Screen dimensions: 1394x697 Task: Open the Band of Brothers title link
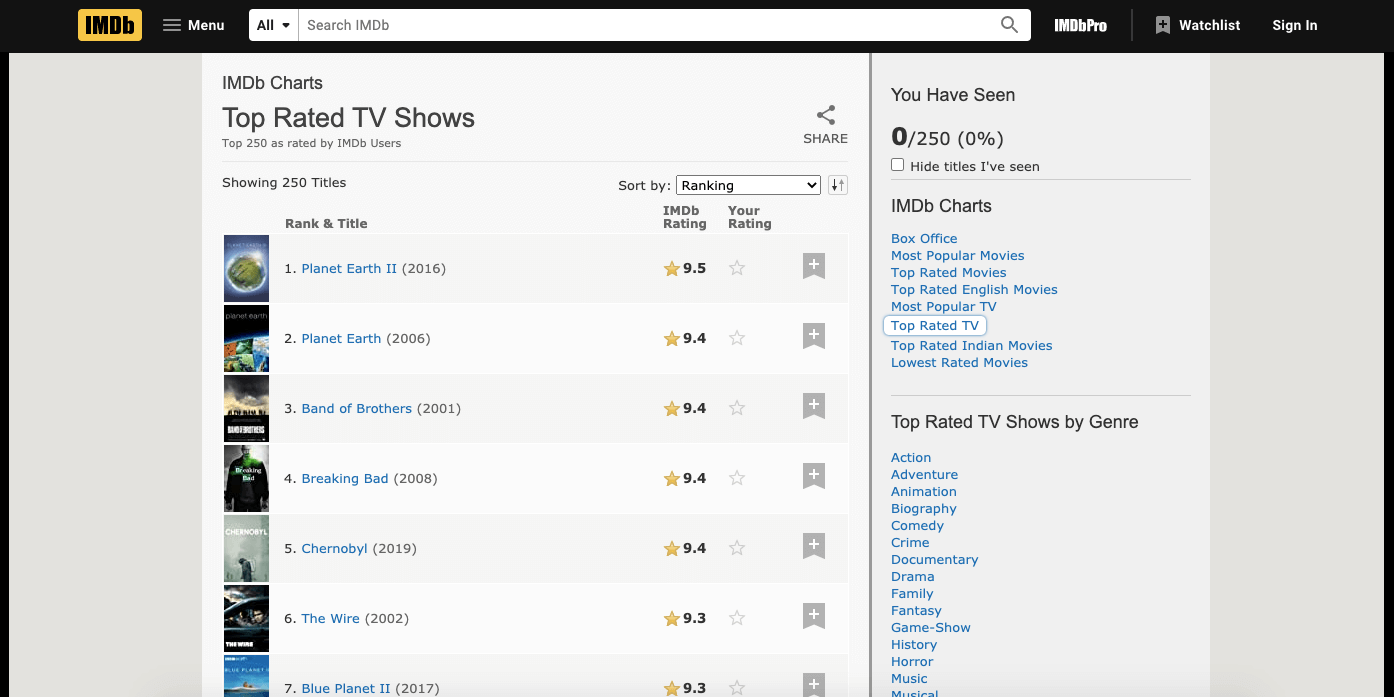[x=357, y=408]
